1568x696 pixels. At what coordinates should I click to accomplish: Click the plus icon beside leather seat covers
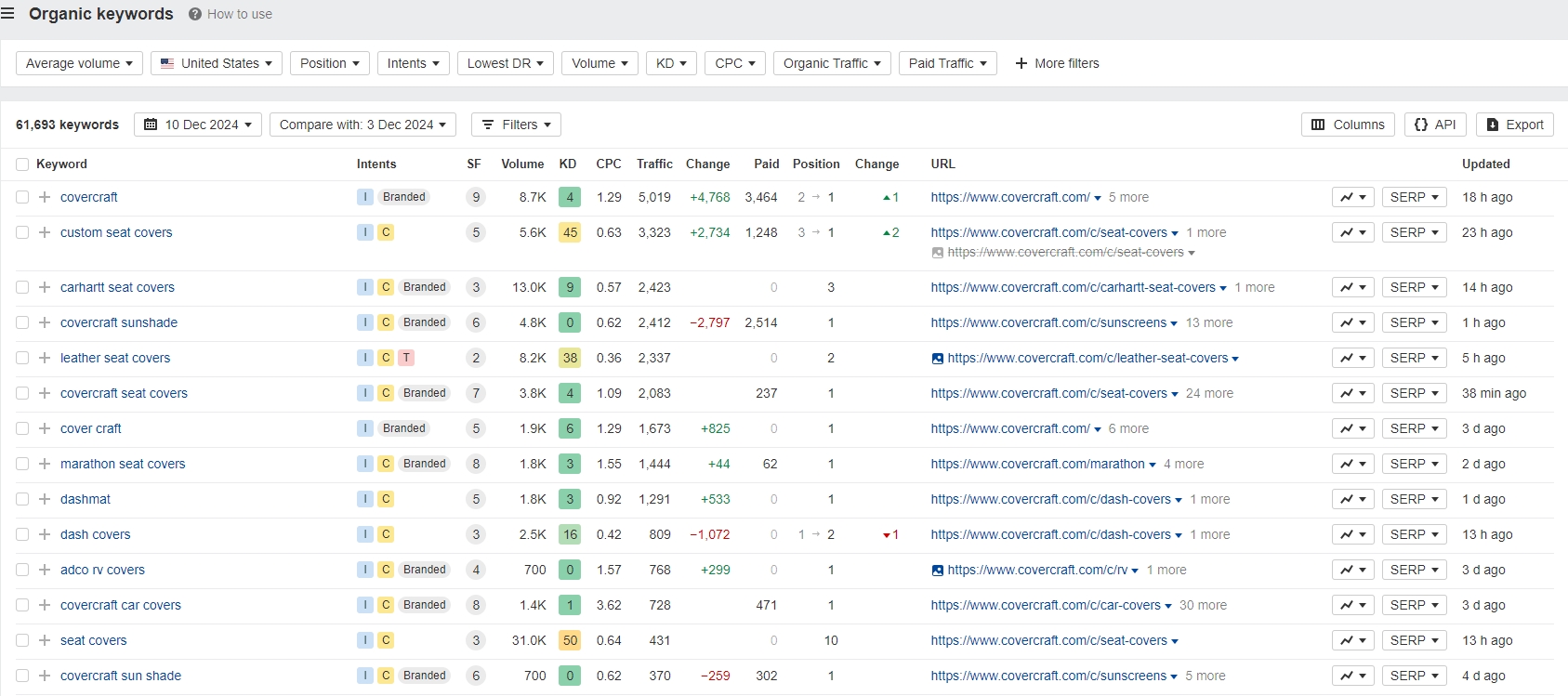click(45, 358)
